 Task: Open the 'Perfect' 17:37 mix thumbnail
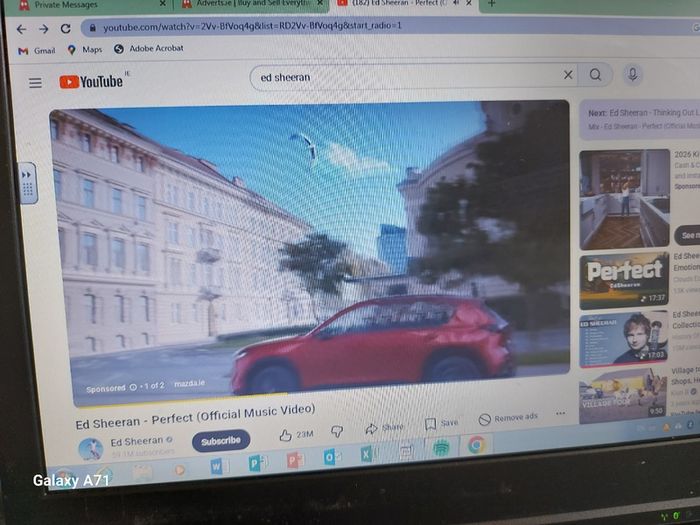[624, 281]
